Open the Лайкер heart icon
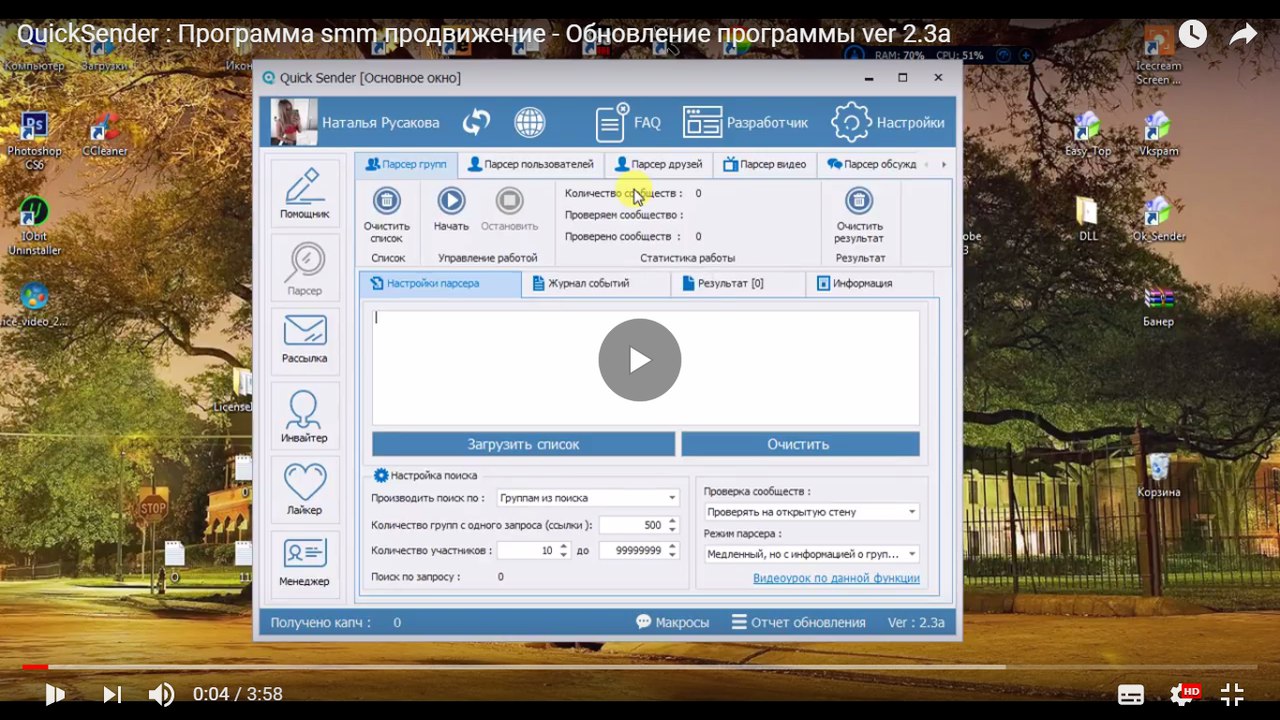Image resolution: width=1280 pixels, height=720 pixels. (x=304, y=489)
